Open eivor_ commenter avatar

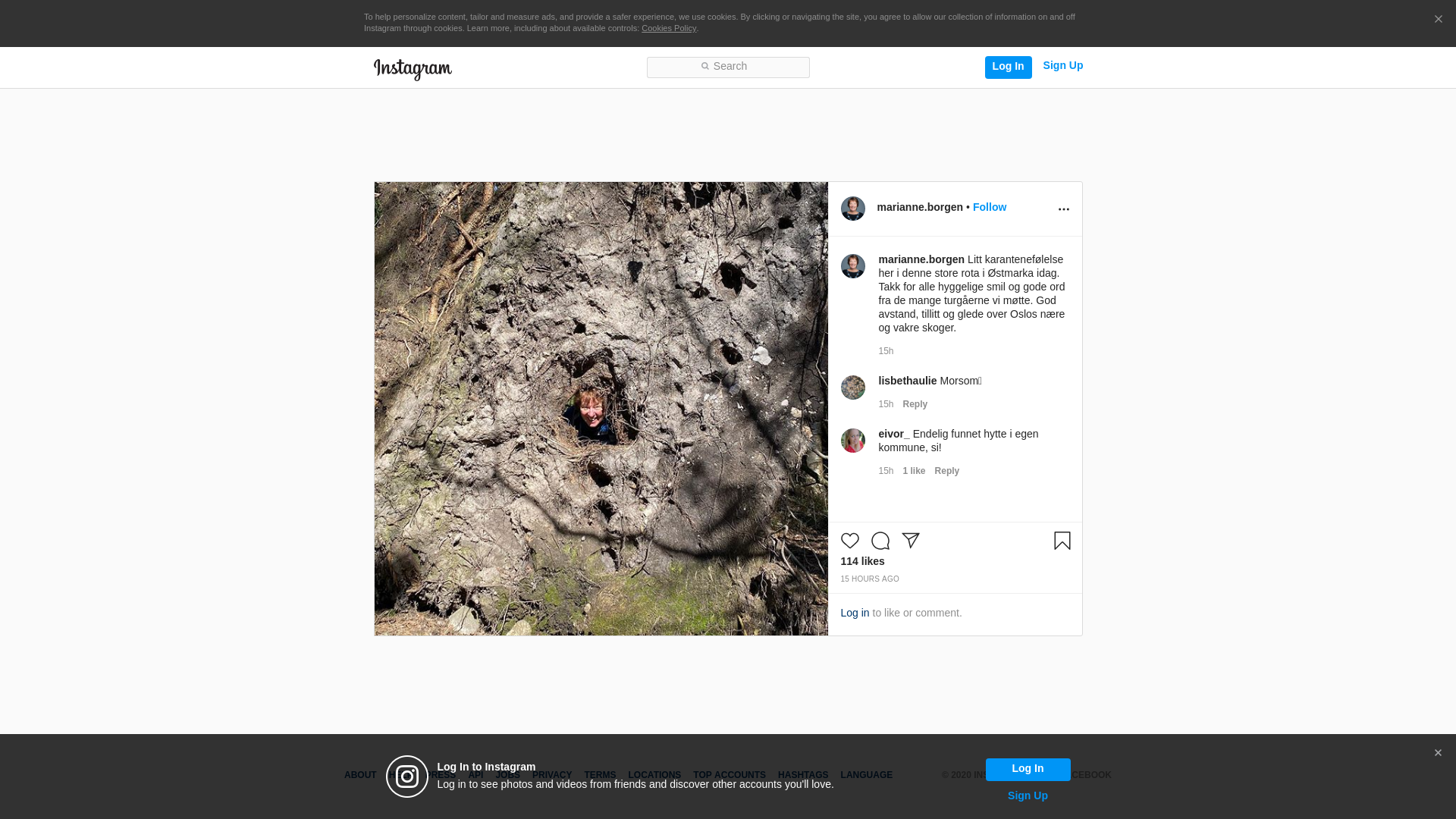853,441
